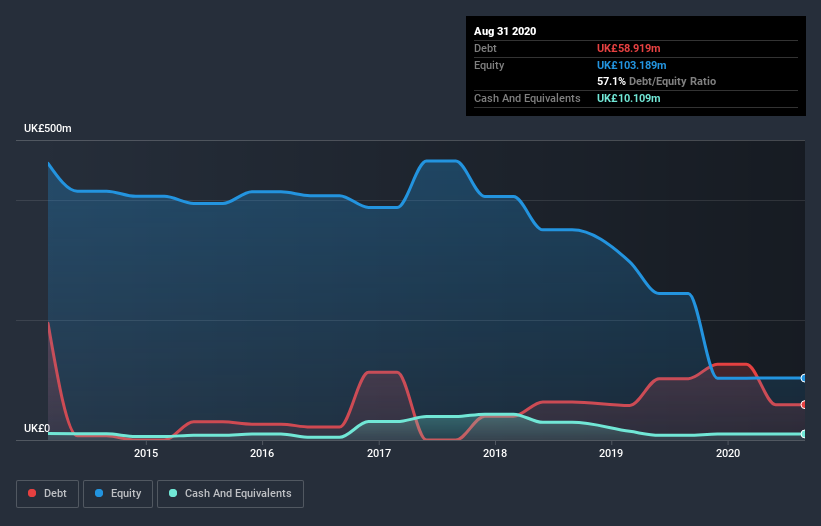Image resolution: width=821 pixels, height=526 pixels.
Task: Click the 57.1% Debt/Equity Ratio text
Action: (657, 81)
